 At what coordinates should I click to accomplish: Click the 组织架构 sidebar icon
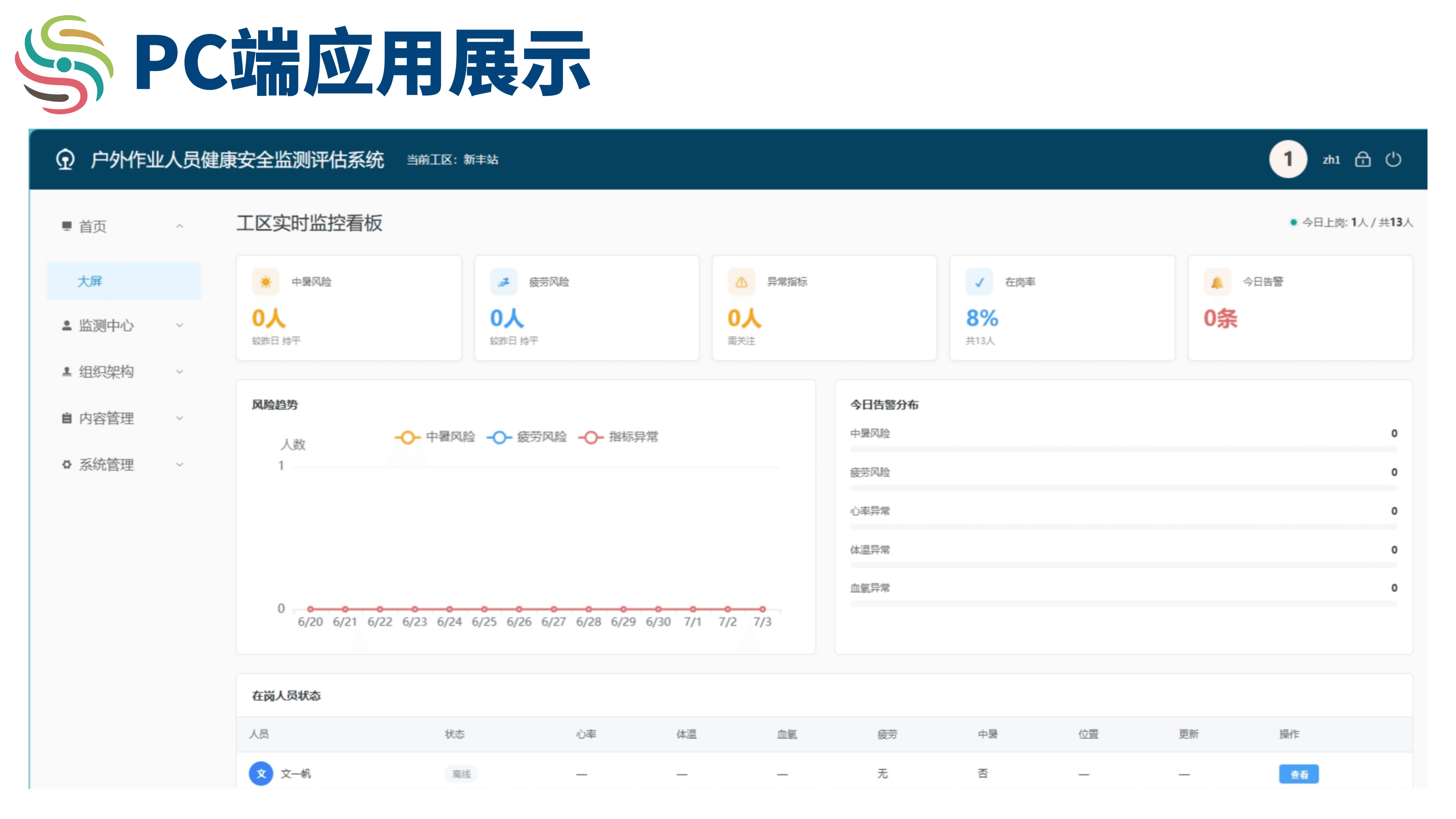67,371
